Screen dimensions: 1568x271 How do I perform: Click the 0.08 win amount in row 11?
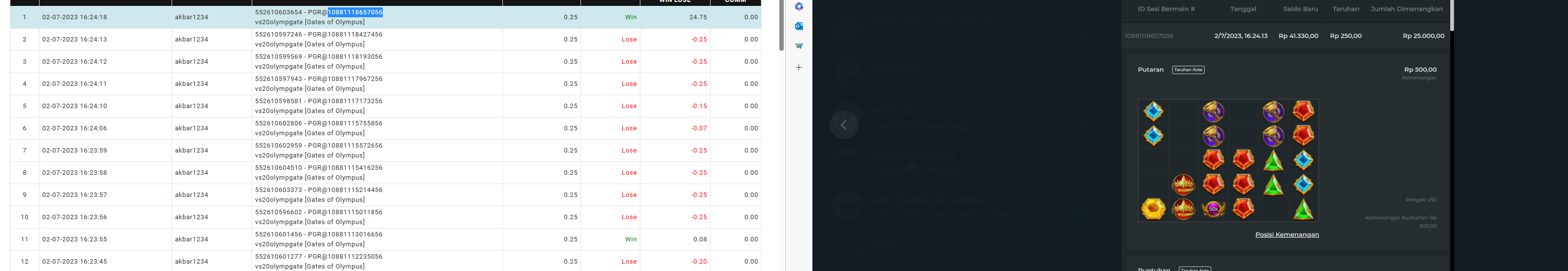click(x=700, y=239)
